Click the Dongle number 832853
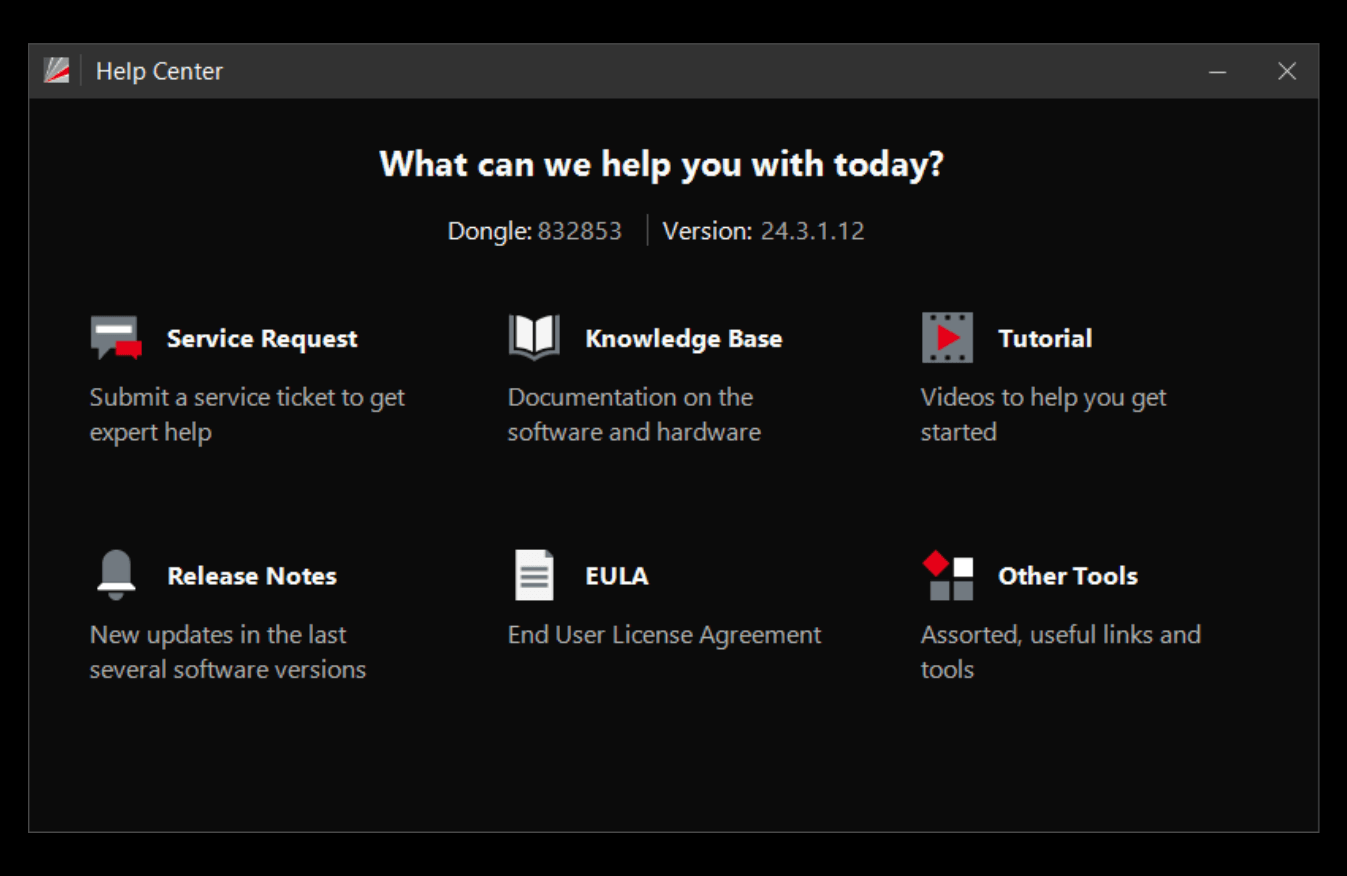The width and height of the screenshot is (1347, 876). 580,231
